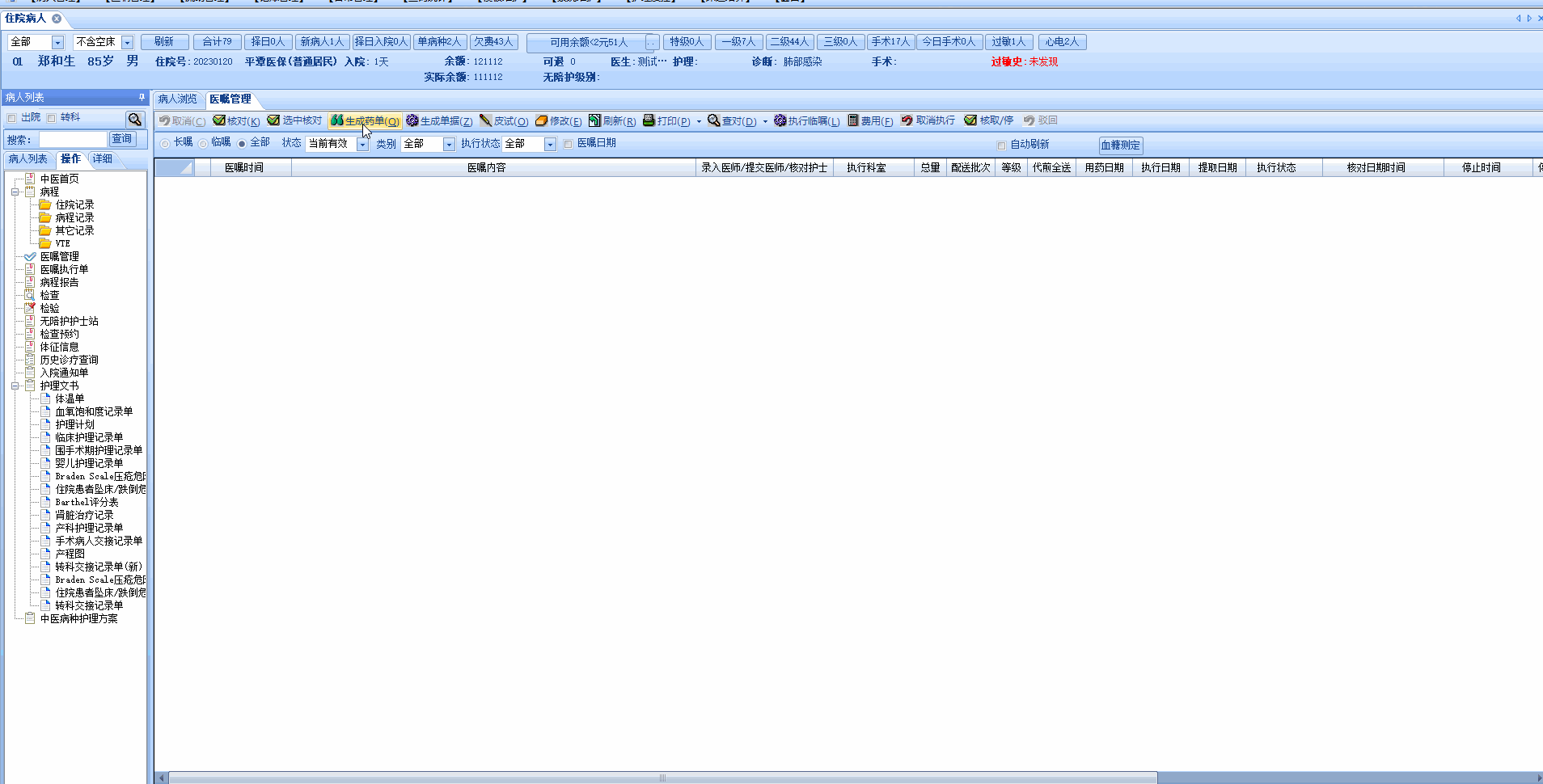Close the 住院病人 tab
This screenshot has width=1543, height=784.
tap(57, 18)
